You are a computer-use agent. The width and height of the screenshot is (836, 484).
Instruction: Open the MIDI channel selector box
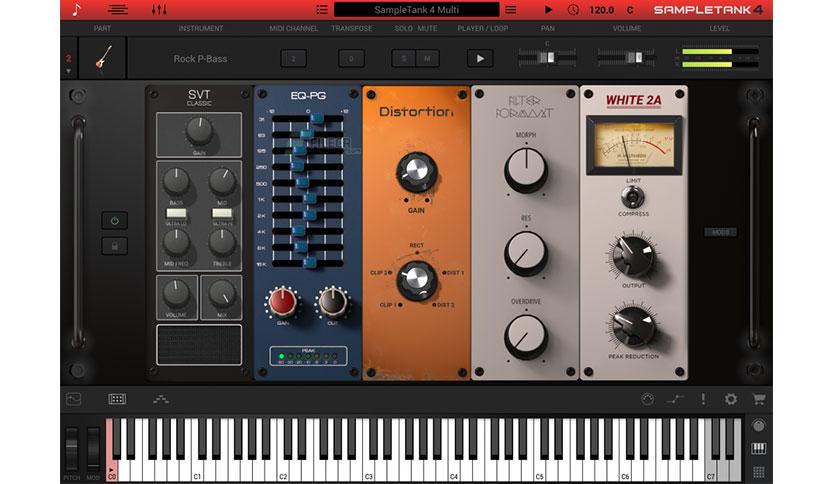(293, 59)
